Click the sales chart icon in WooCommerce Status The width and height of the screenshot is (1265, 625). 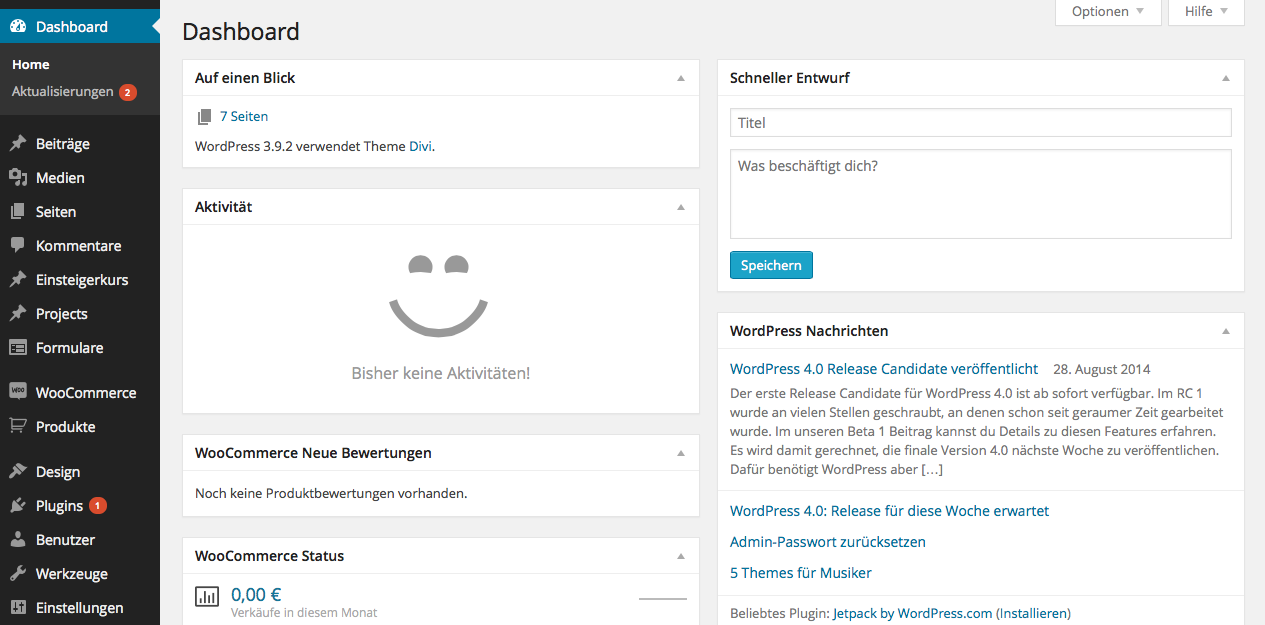[207, 597]
